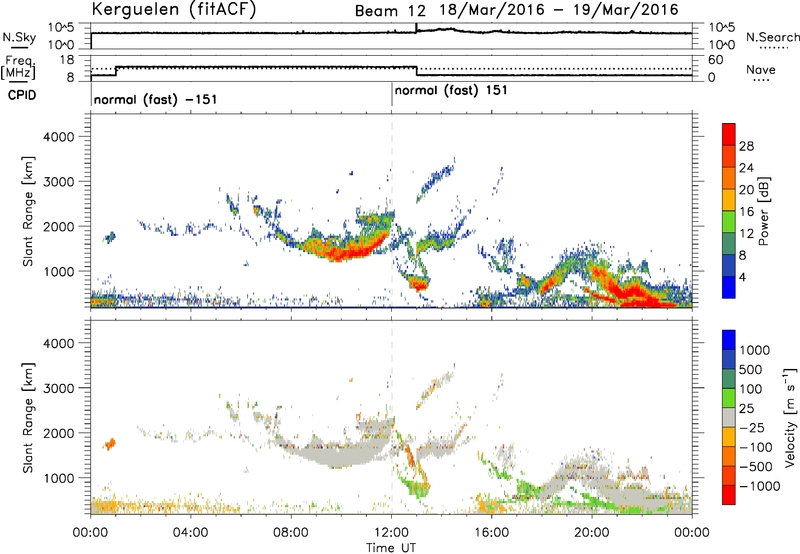Select the 'normal (fast) 151' CPID annotation
Viewport: 800px width, 554px height.
(x=451, y=90)
